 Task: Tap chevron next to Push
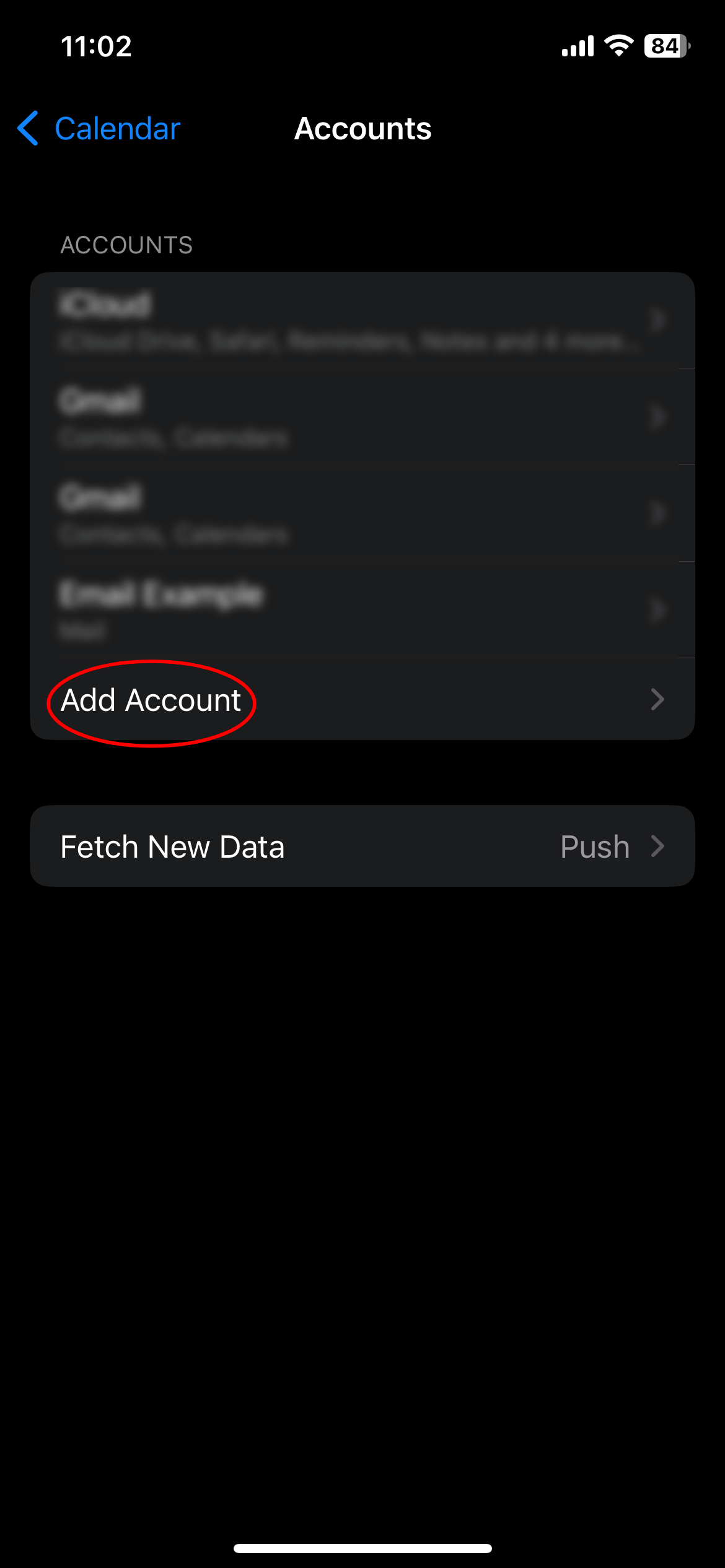(657, 846)
